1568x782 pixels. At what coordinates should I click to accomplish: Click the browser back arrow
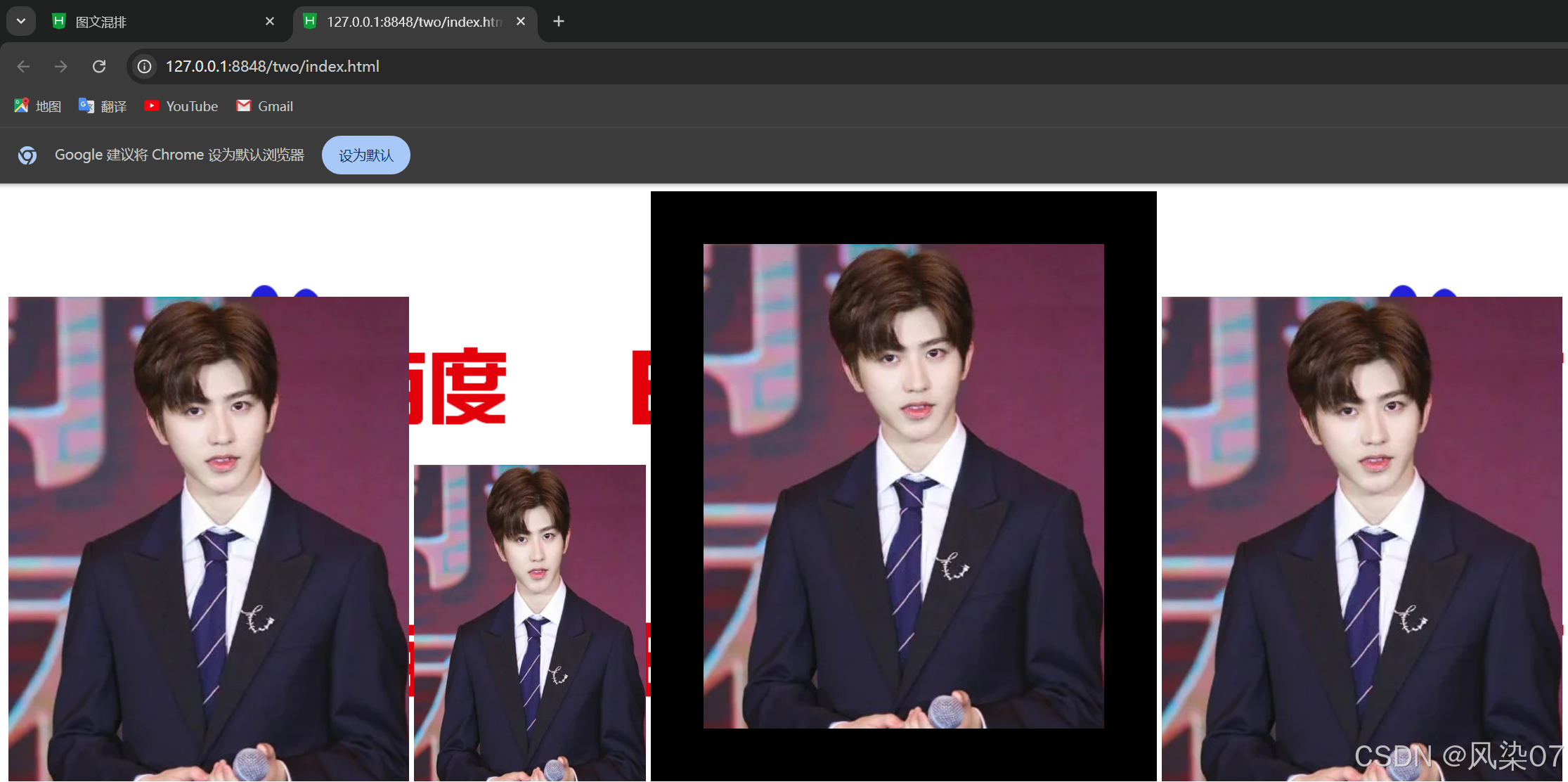(23, 66)
